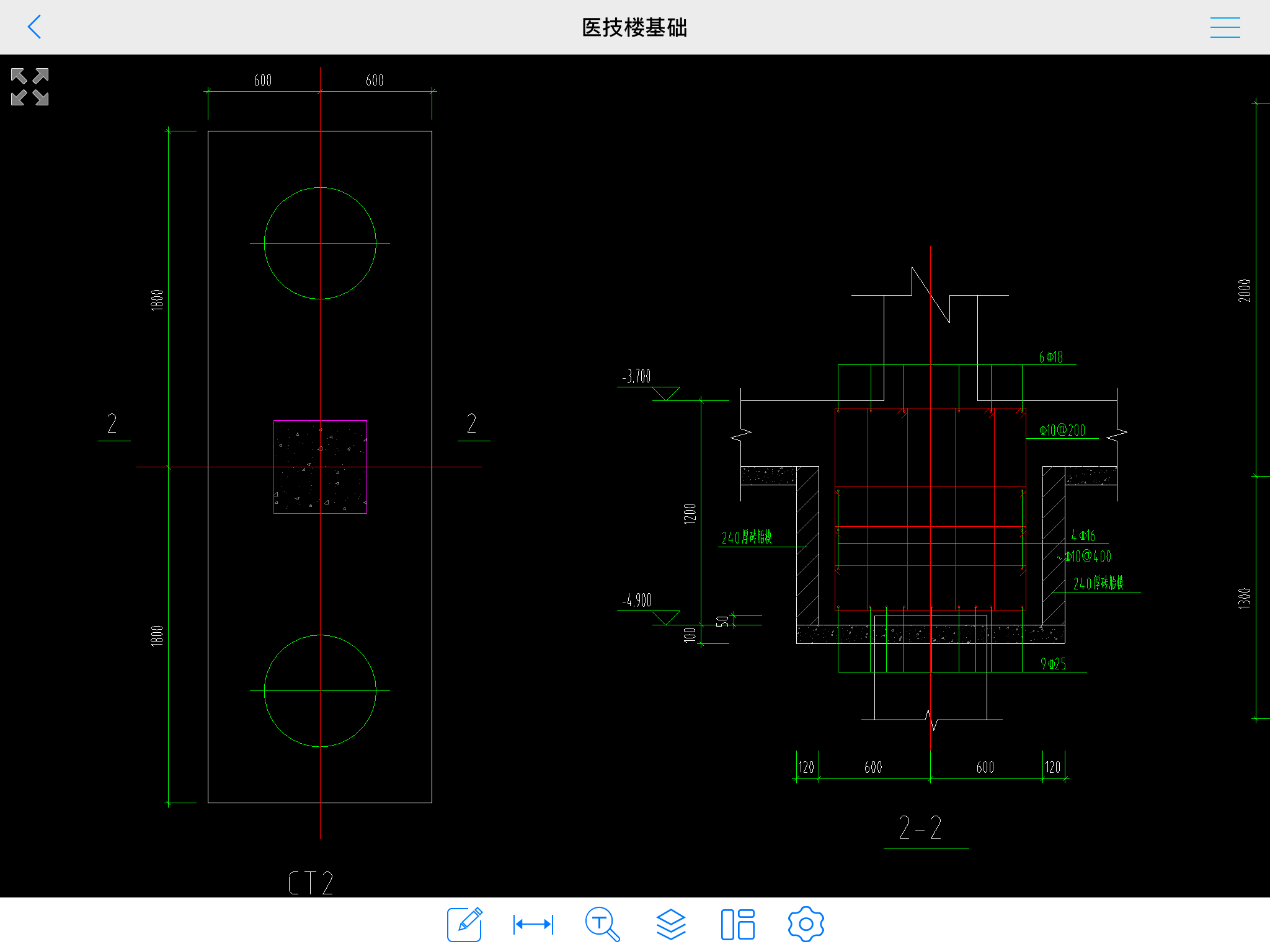1270x952 pixels.
Task: Select the distance measure tool
Action: point(533,924)
